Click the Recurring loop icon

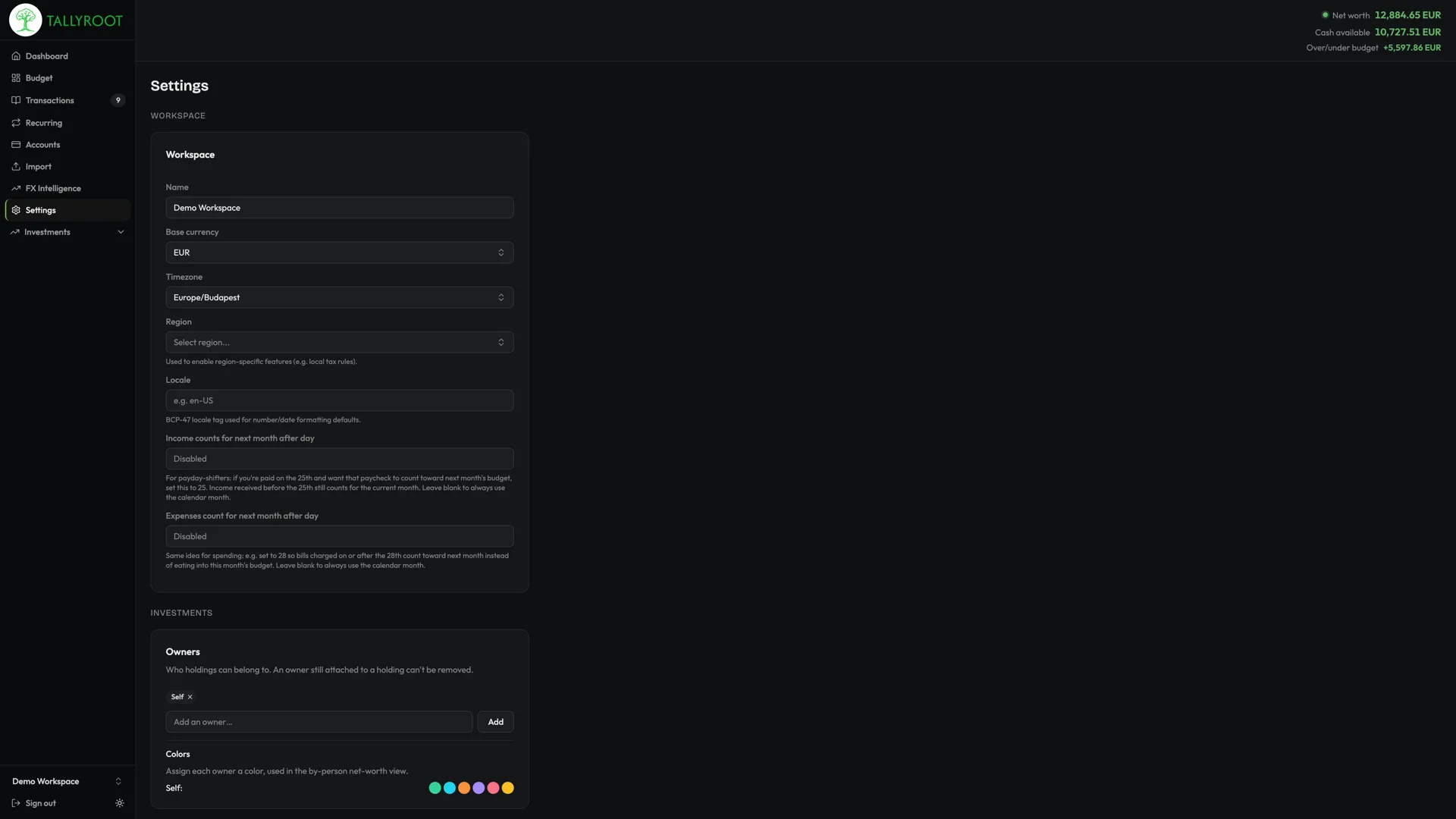click(16, 123)
